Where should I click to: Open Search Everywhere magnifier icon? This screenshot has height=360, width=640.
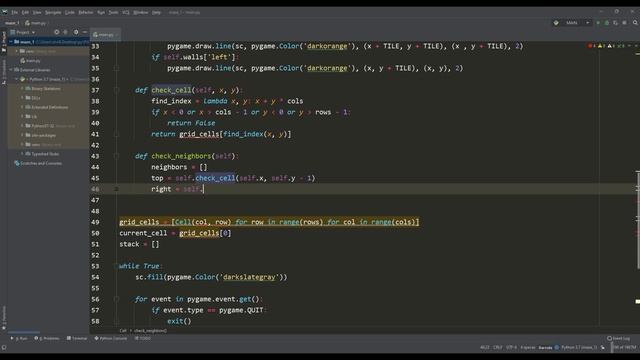[x=636, y=23]
